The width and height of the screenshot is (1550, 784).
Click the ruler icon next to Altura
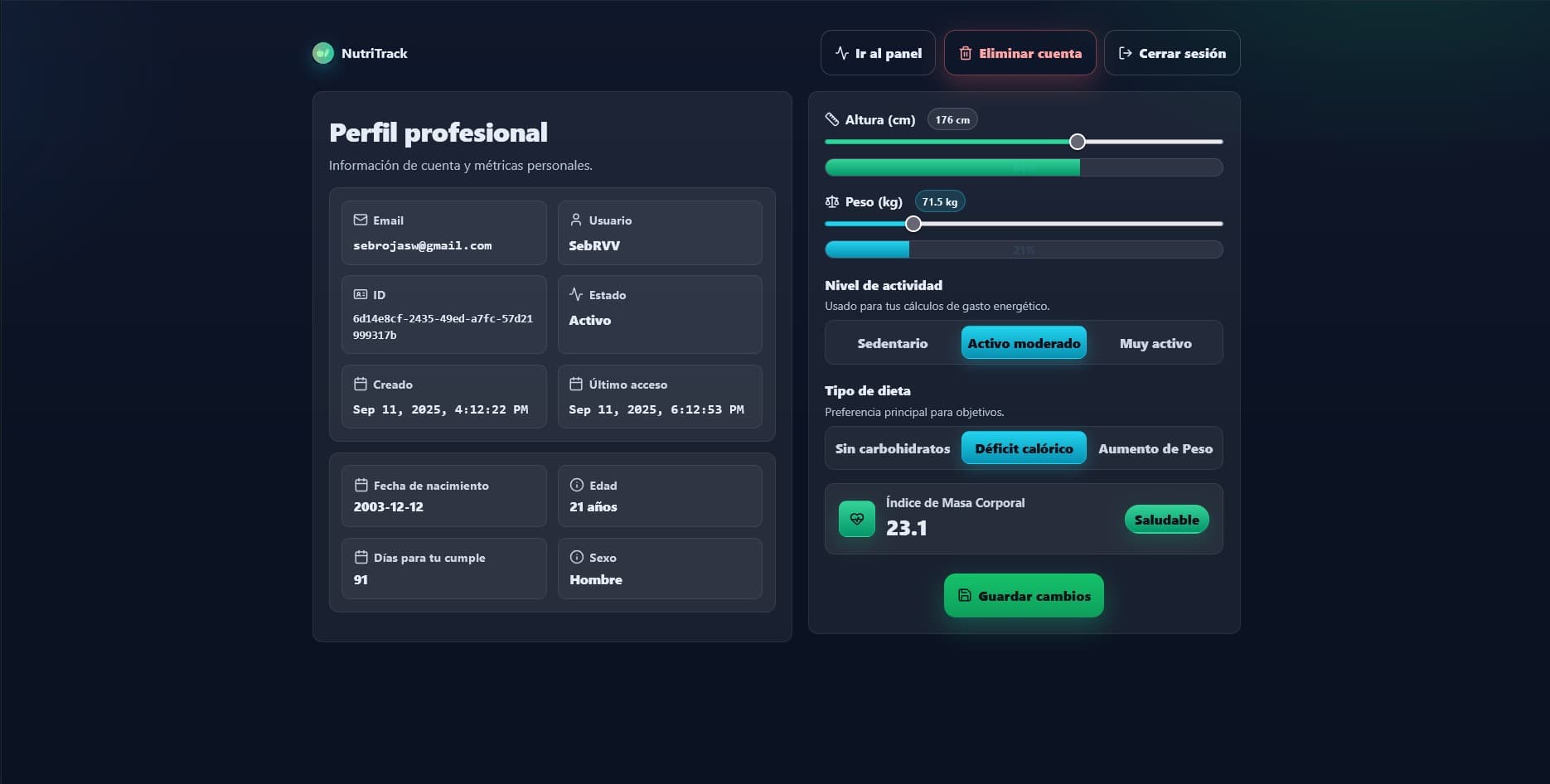coord(832,119)
